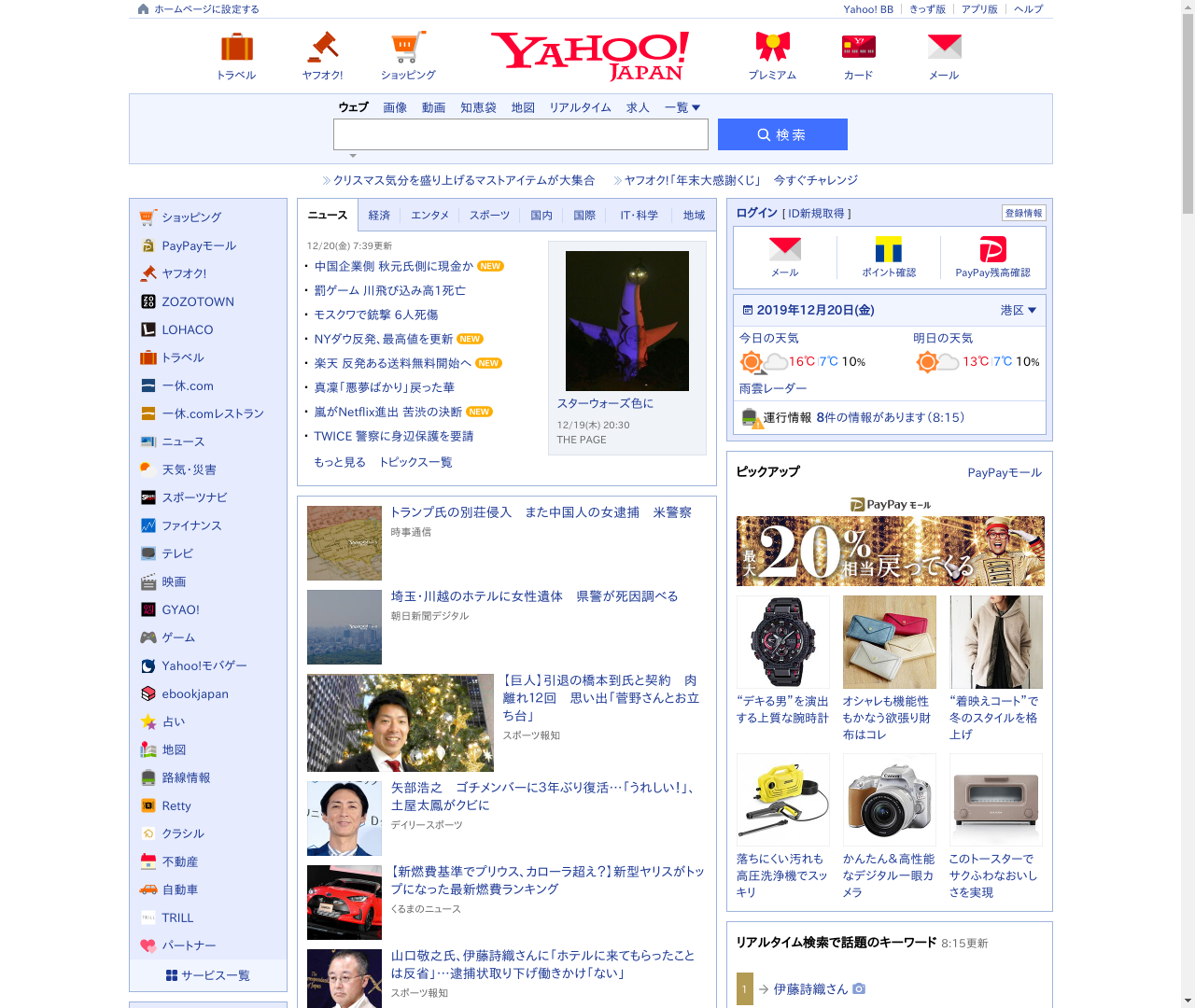Open the サービス一覧 link

click(208, 975)
